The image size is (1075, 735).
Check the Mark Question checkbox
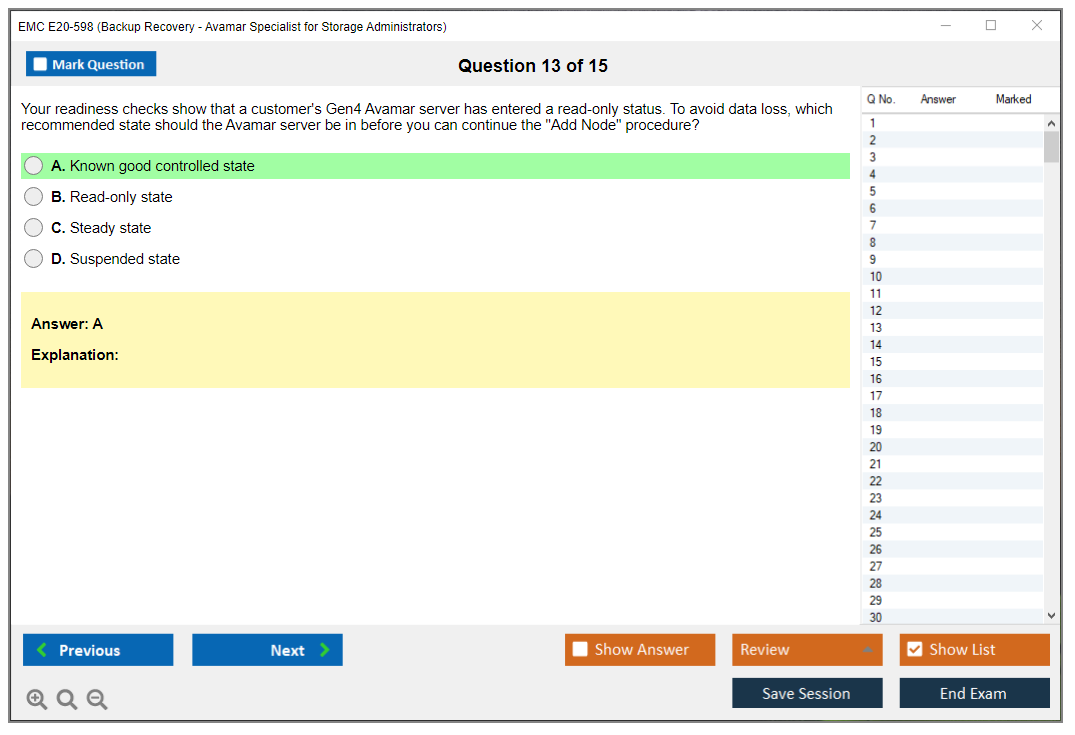pyautogui.click(x=41, y=65)
